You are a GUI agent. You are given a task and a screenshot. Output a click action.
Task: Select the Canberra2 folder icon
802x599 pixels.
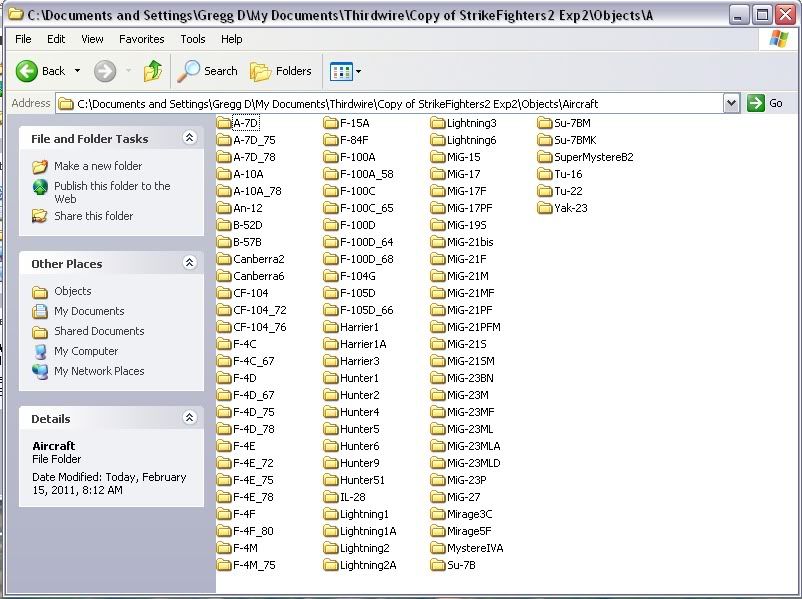point(224,259)
